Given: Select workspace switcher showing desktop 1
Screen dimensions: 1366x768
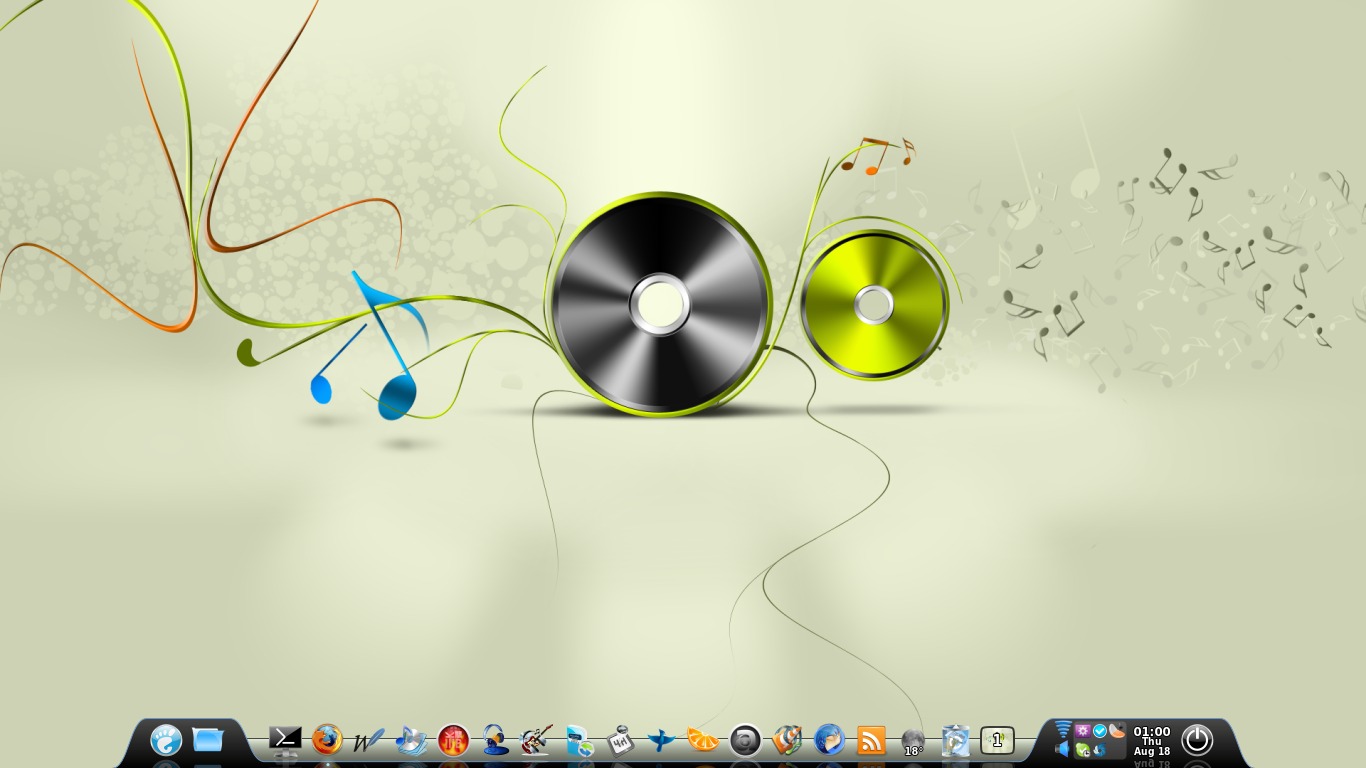Looking at the screenshot, I should (997, 740).
